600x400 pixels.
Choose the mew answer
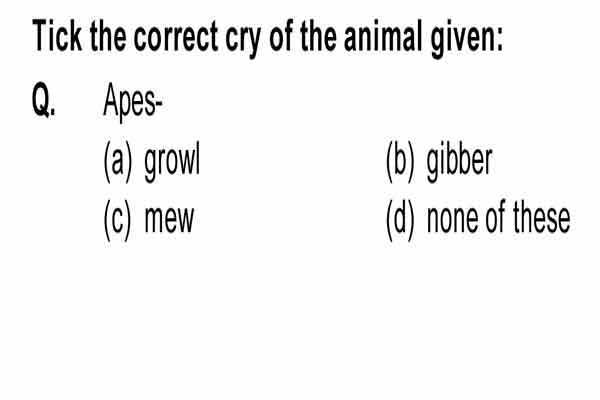click(x=149, y=219)
